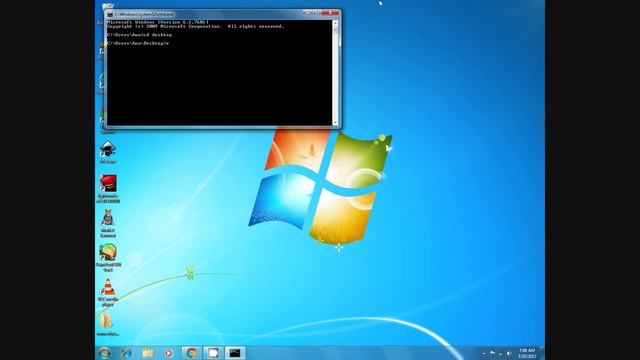Maximize the Command Prompt window
The image size is (640, 360).
pos(316,13)
